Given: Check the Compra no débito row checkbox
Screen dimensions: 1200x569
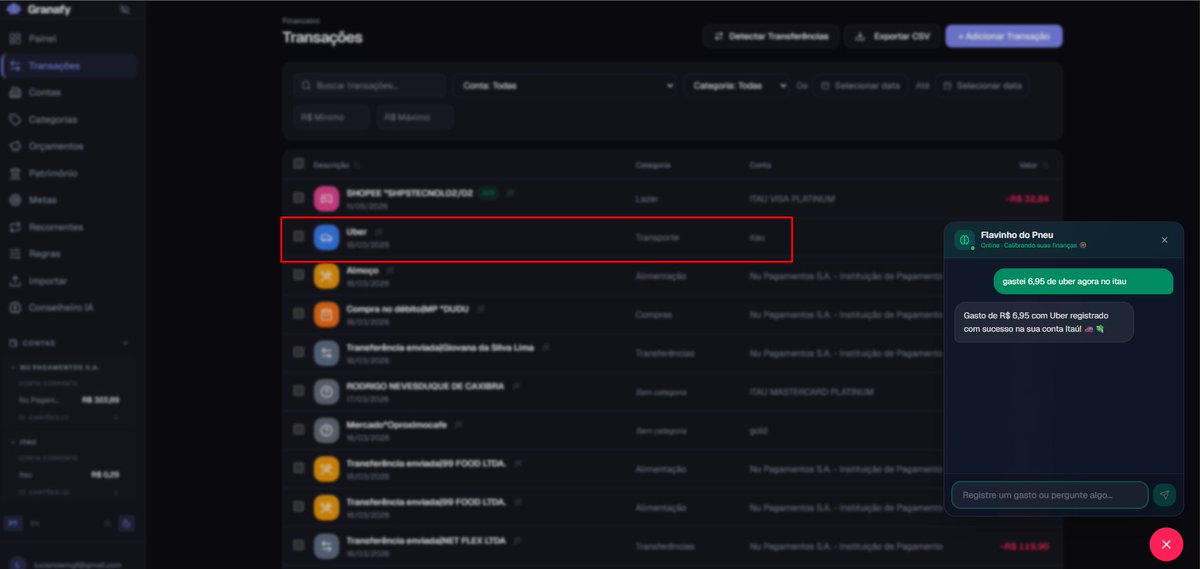Looking at the screenshot, I should click(x=299, y=314).
